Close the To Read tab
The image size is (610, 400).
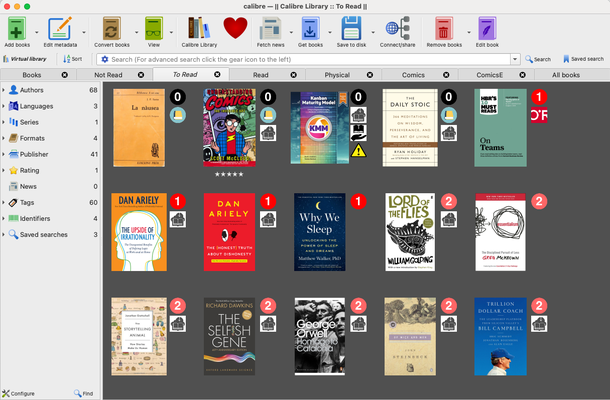[217, 74]
